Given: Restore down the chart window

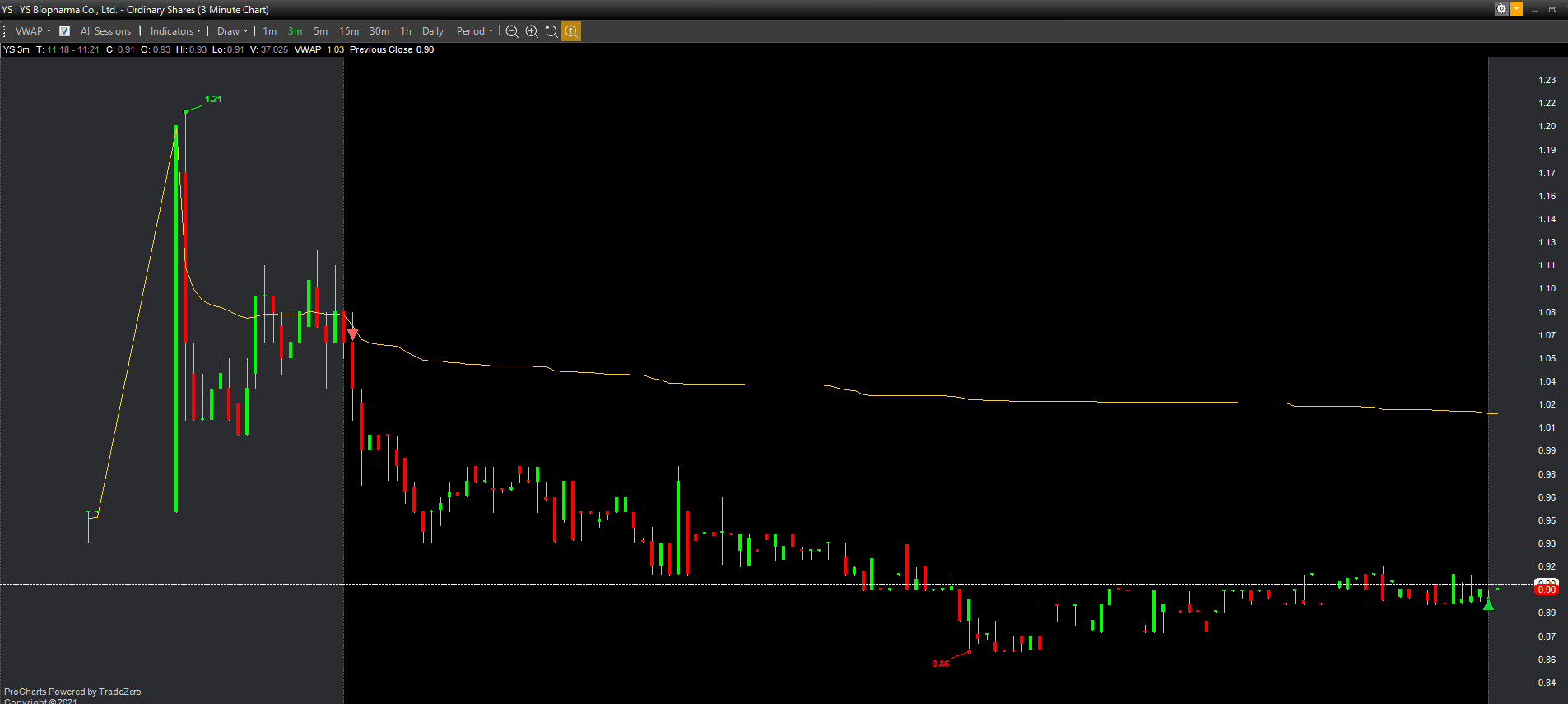Looking at the screenshot, I should 1552,10.
